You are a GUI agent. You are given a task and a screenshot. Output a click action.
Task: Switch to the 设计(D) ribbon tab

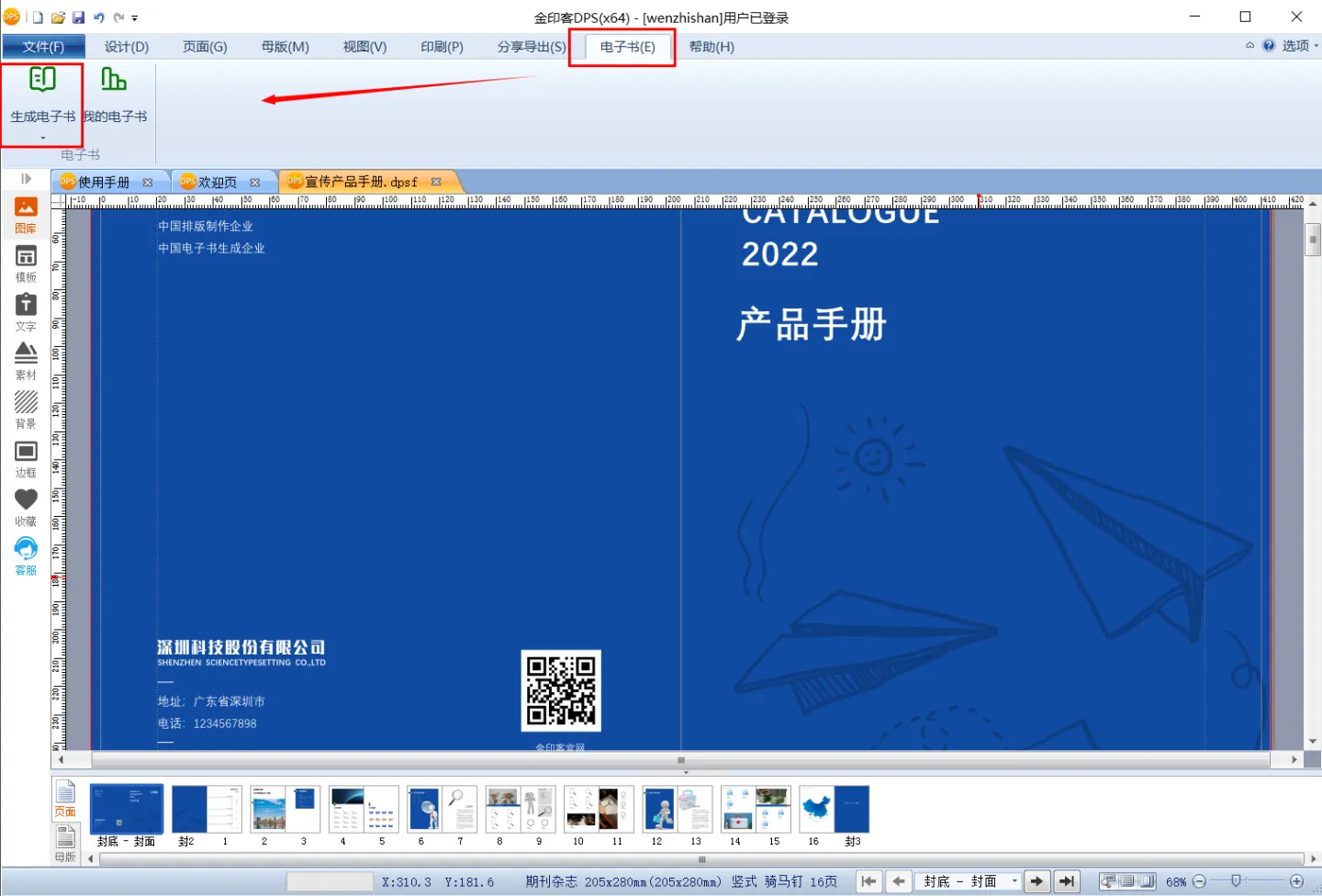point(127,47)
